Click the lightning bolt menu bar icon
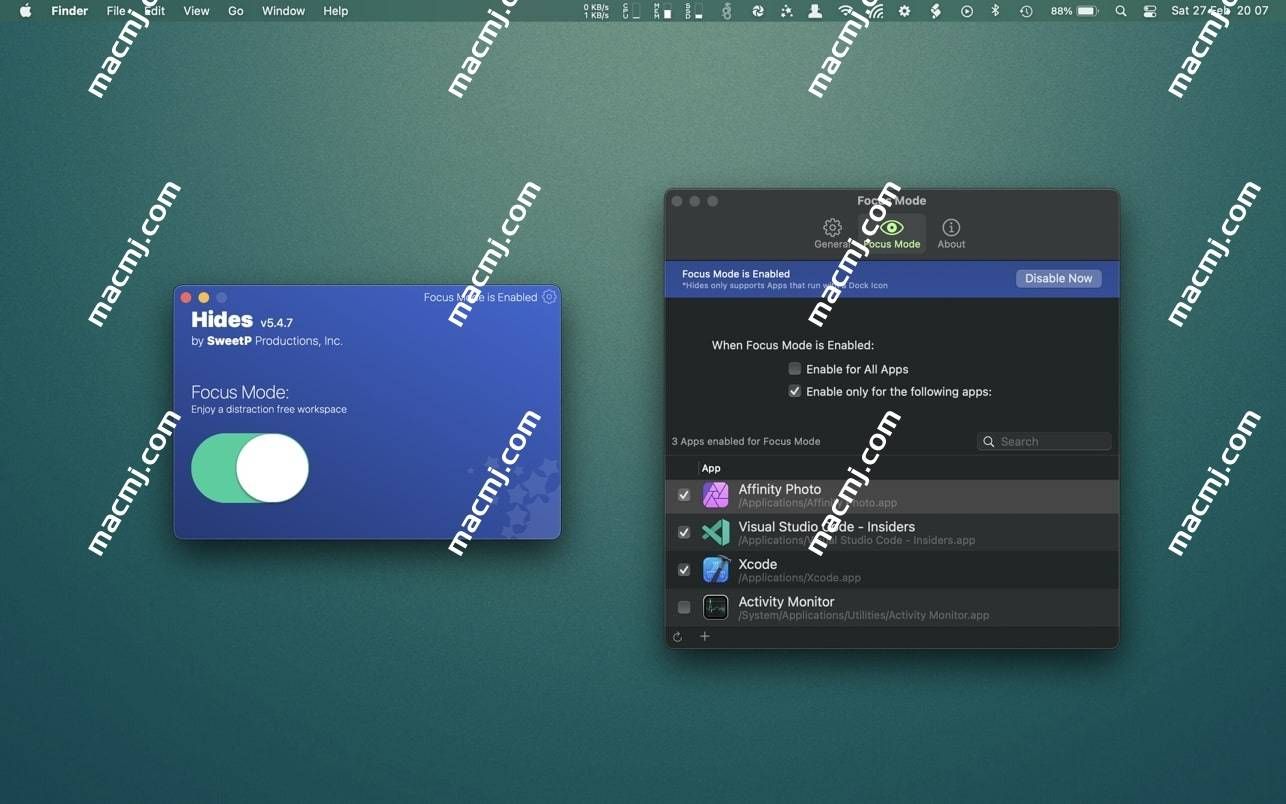 [x=936, y=11]
